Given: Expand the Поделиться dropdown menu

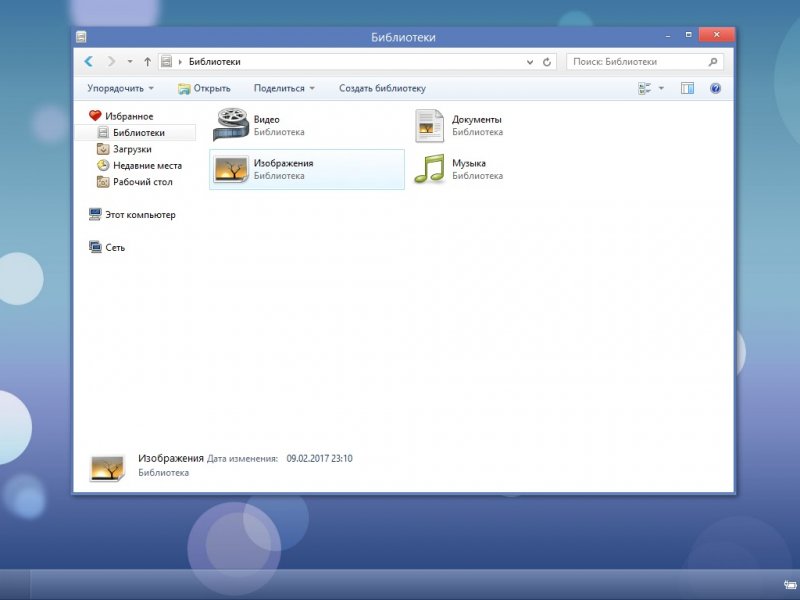Looking at the screenshot, I should [284, 88].
